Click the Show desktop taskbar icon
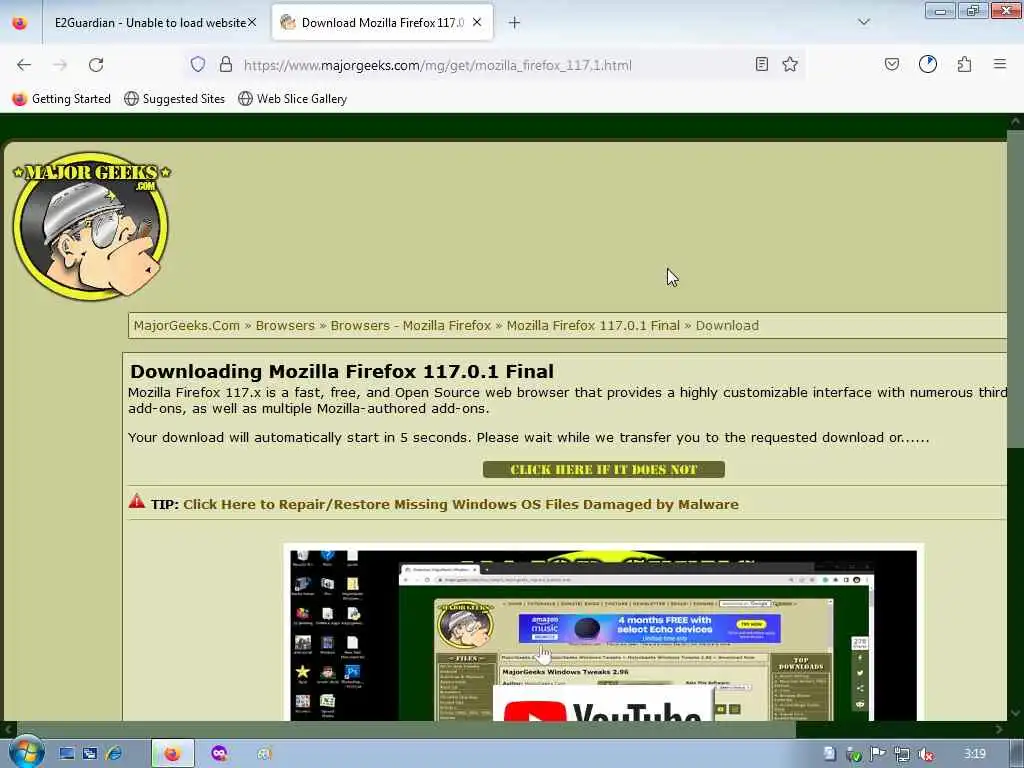 tap(67, 754)
